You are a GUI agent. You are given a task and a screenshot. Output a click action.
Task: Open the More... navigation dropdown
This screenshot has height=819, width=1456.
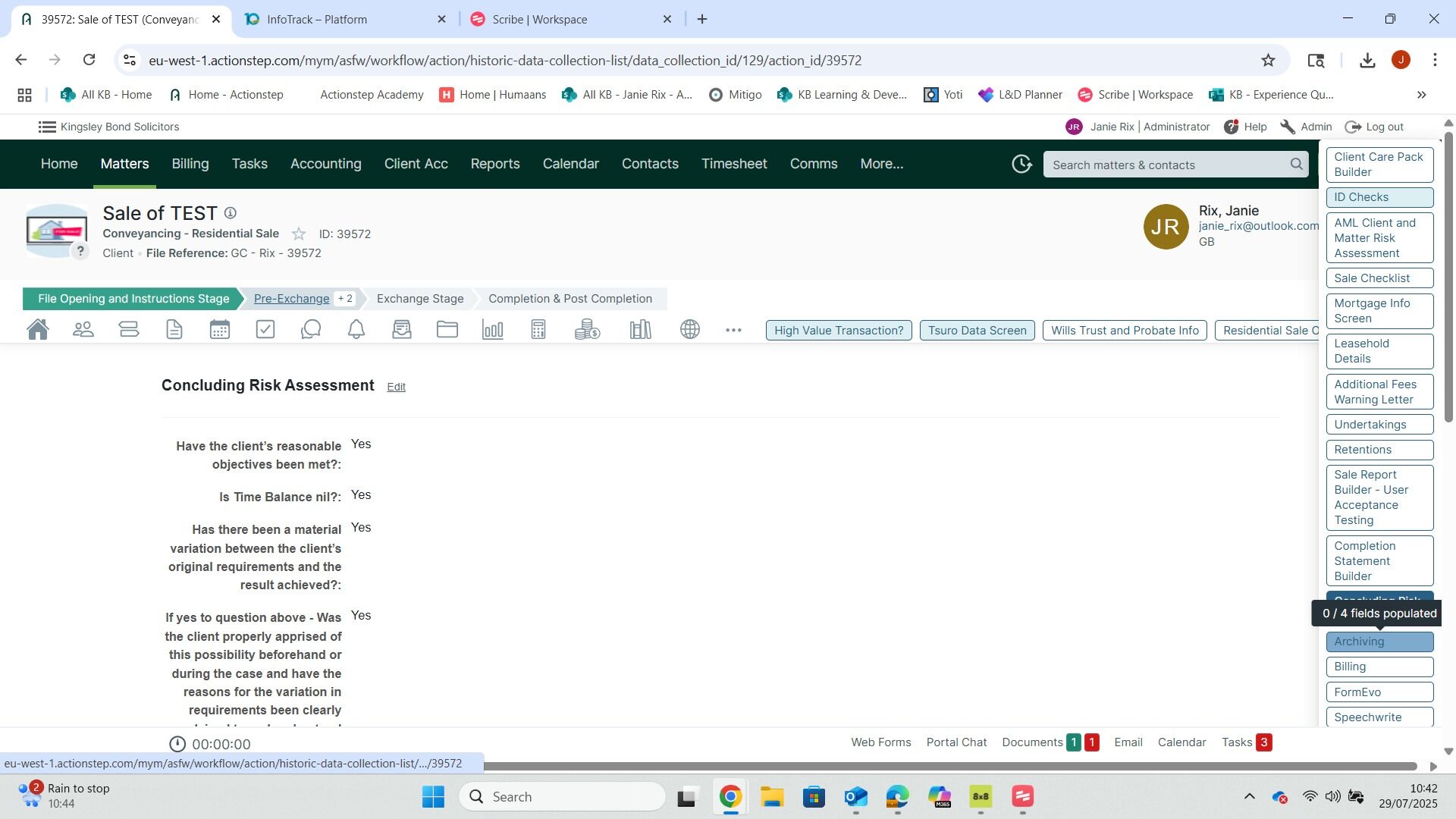(x=881, y=164)
